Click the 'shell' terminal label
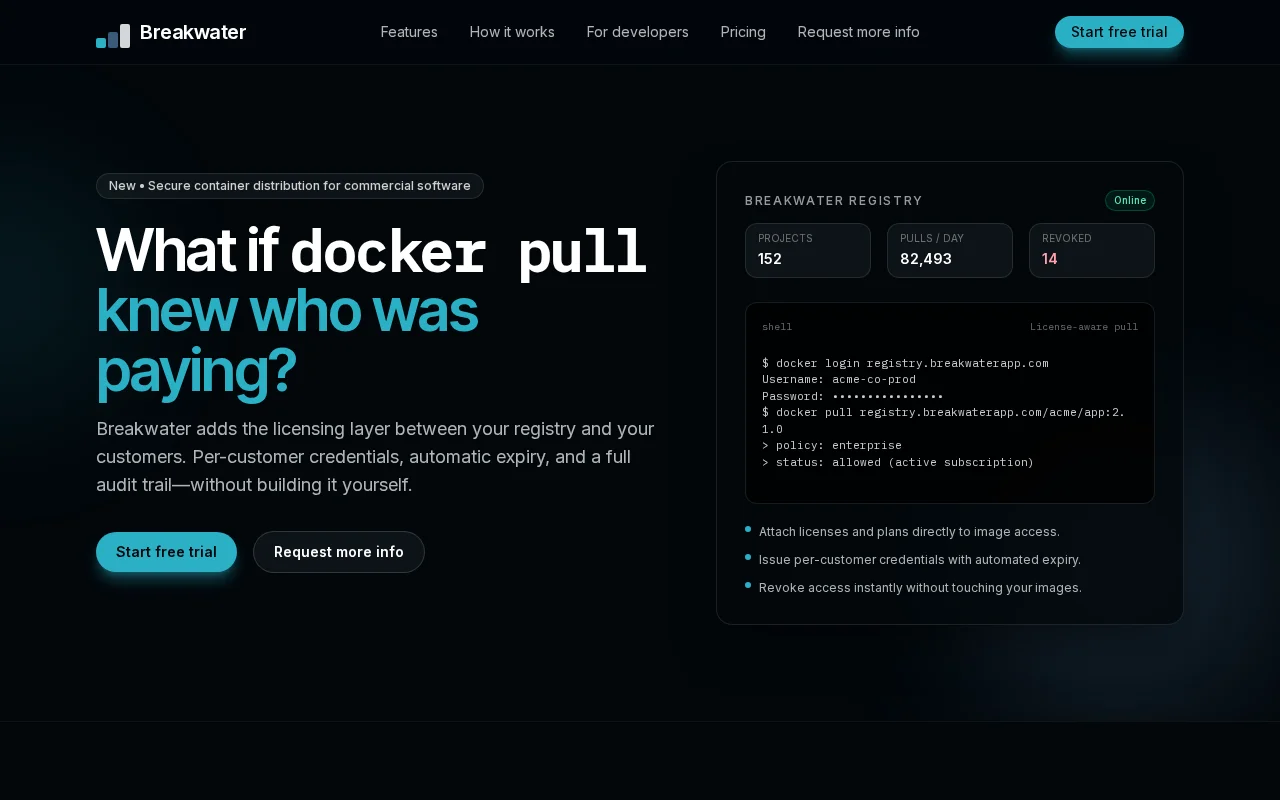The width and height of the screenshot is (1280, 800). coord(777,327)
